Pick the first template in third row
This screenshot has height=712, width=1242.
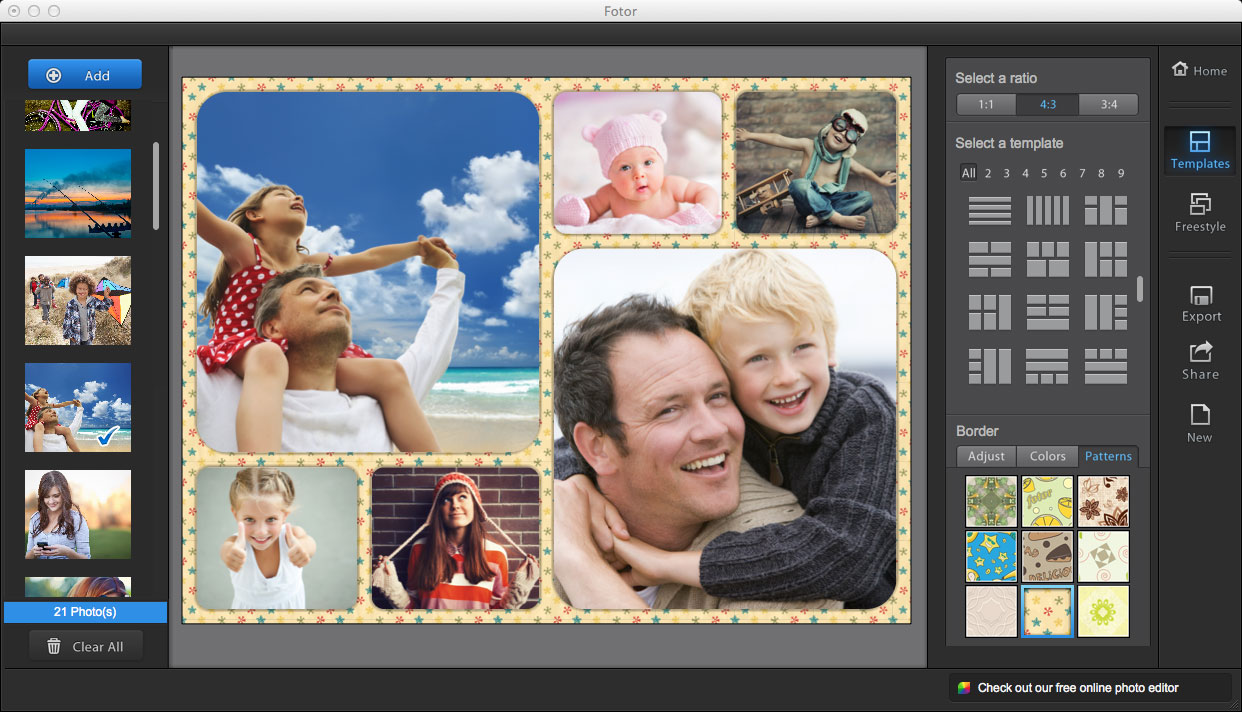pyautogui.click(x=990, y=312)
